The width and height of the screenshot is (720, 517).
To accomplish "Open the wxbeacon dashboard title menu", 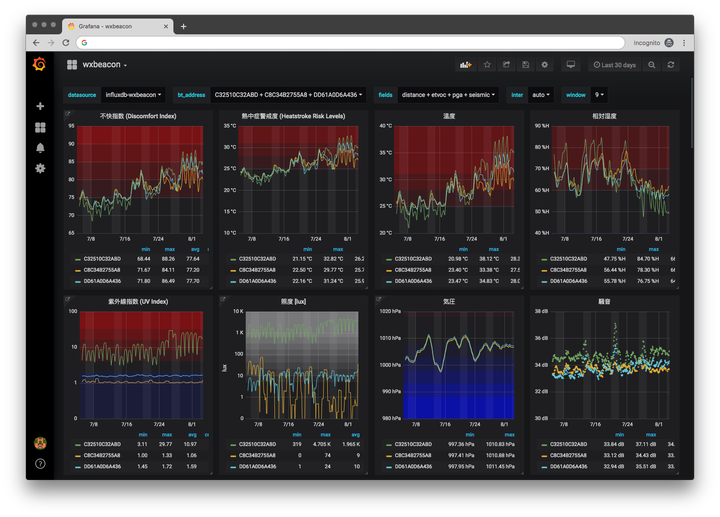I will 105,65.
